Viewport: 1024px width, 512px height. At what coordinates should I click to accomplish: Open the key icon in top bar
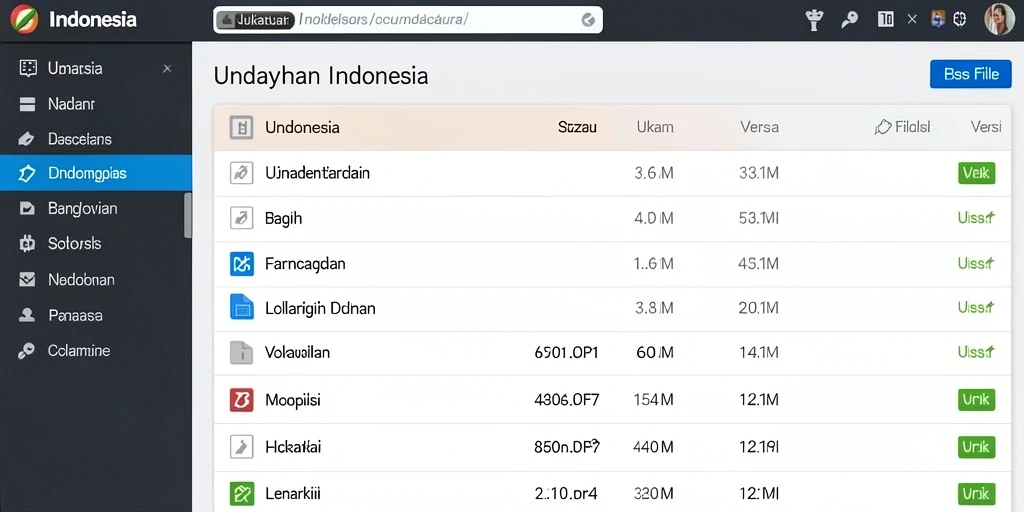[x=850, y=20]
